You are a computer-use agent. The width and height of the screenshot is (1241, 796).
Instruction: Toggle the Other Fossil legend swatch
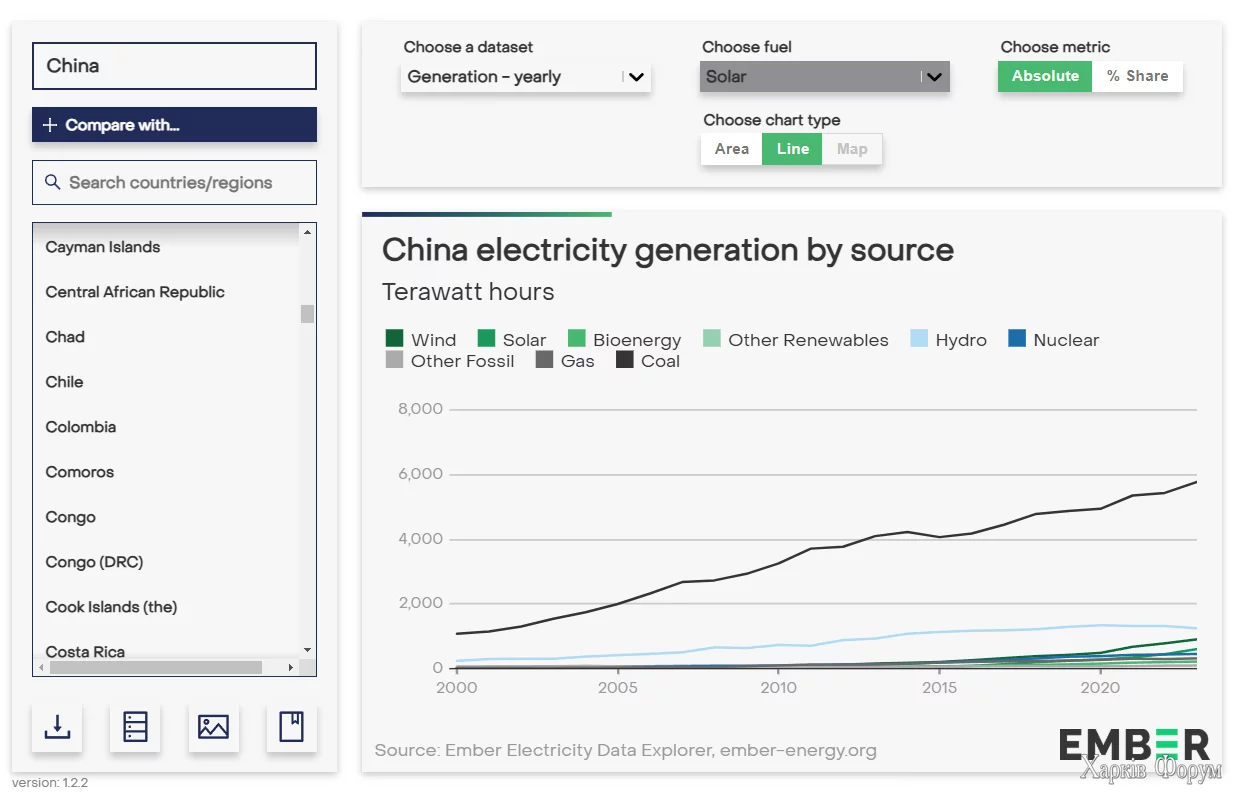click(x=394, y=360)
